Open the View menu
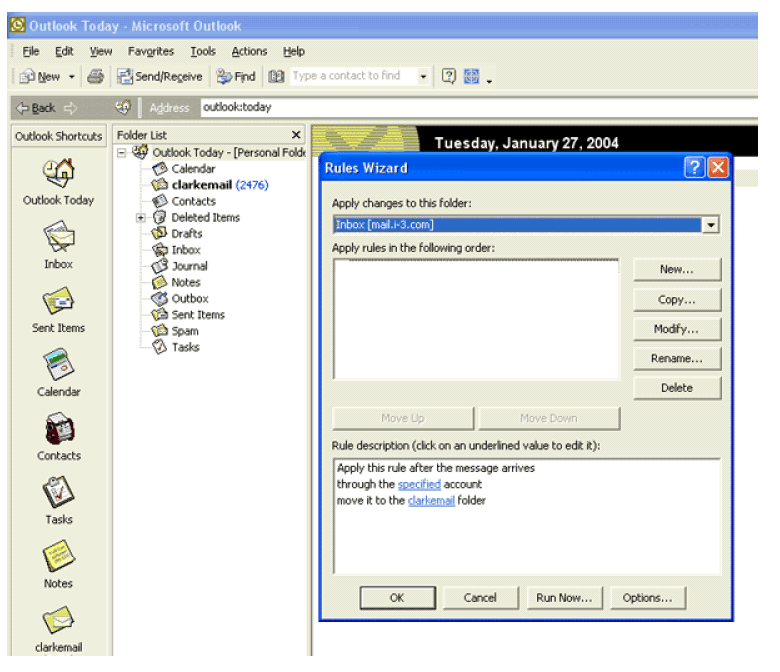780x672 pixels. pos(100,51)
